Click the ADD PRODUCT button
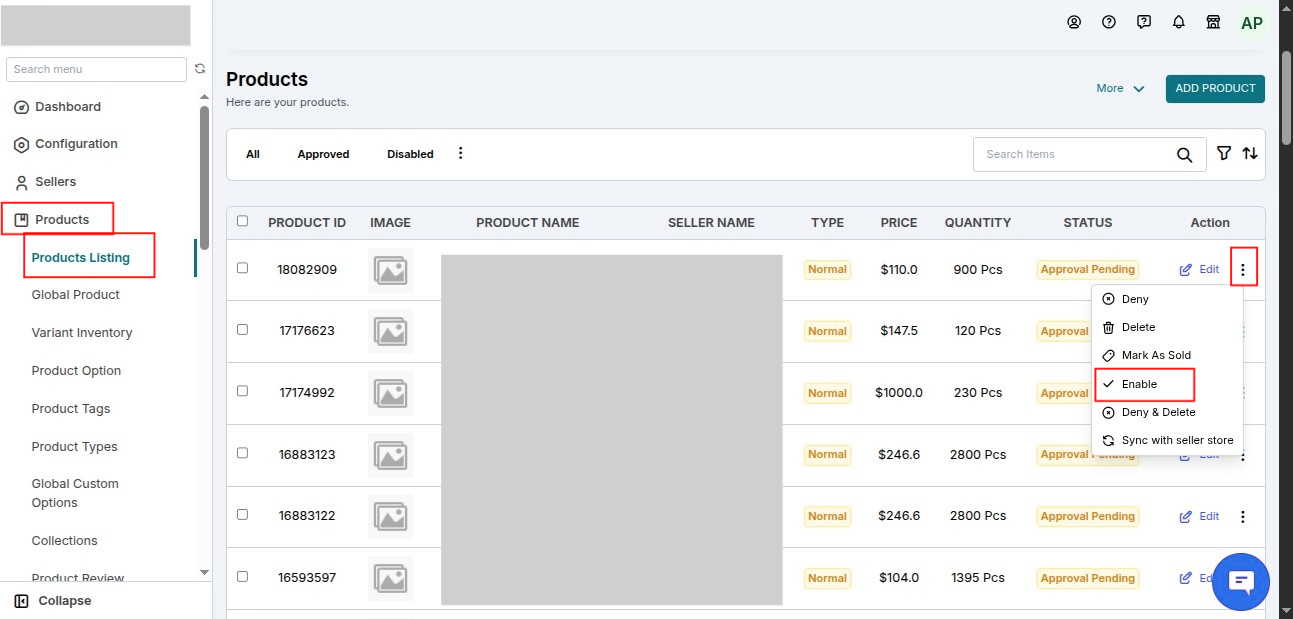This screenshot has width=1293, height=619. point(1215,89)
